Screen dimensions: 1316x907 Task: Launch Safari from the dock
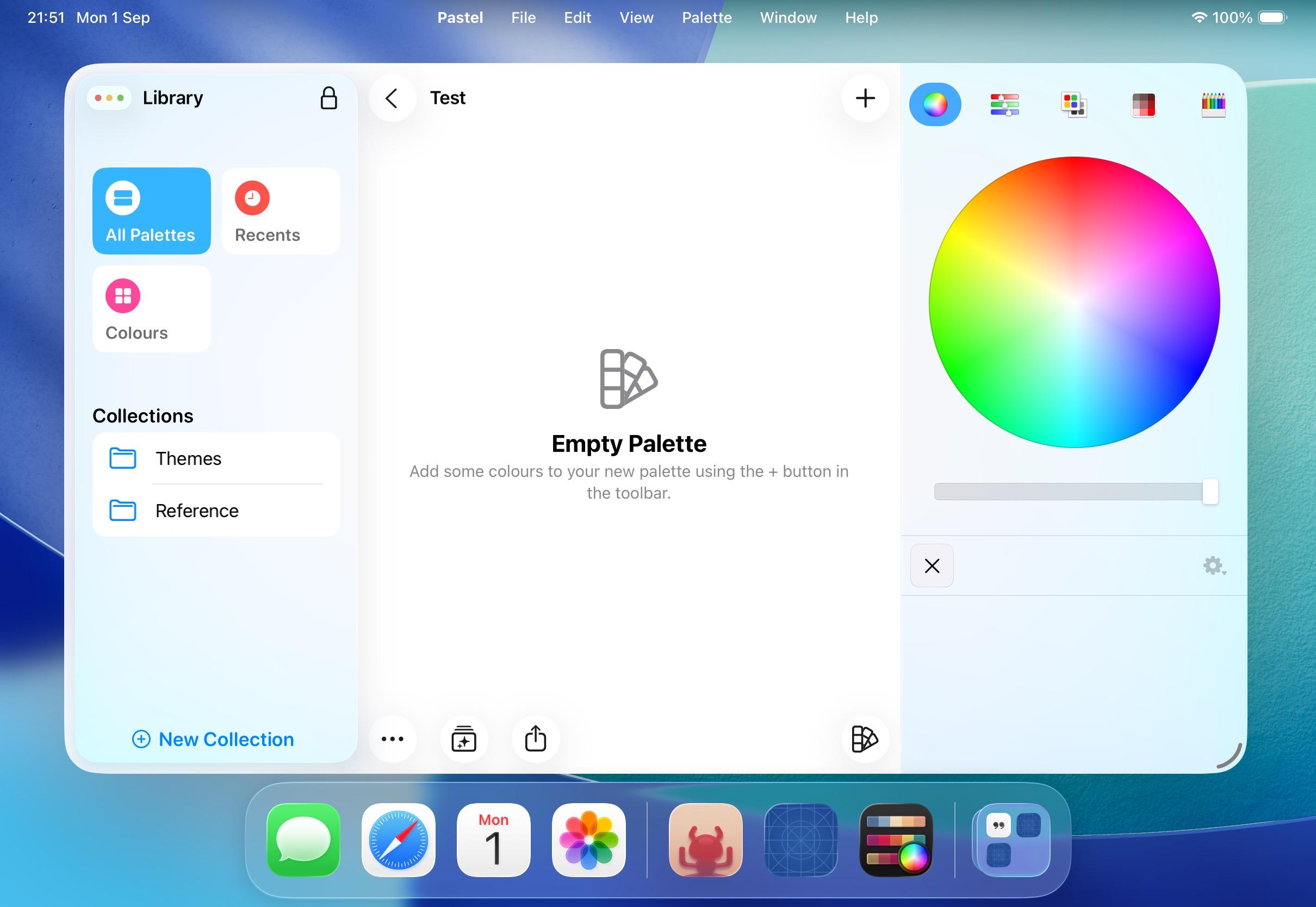pyautogui.click(x=398, y=840)
